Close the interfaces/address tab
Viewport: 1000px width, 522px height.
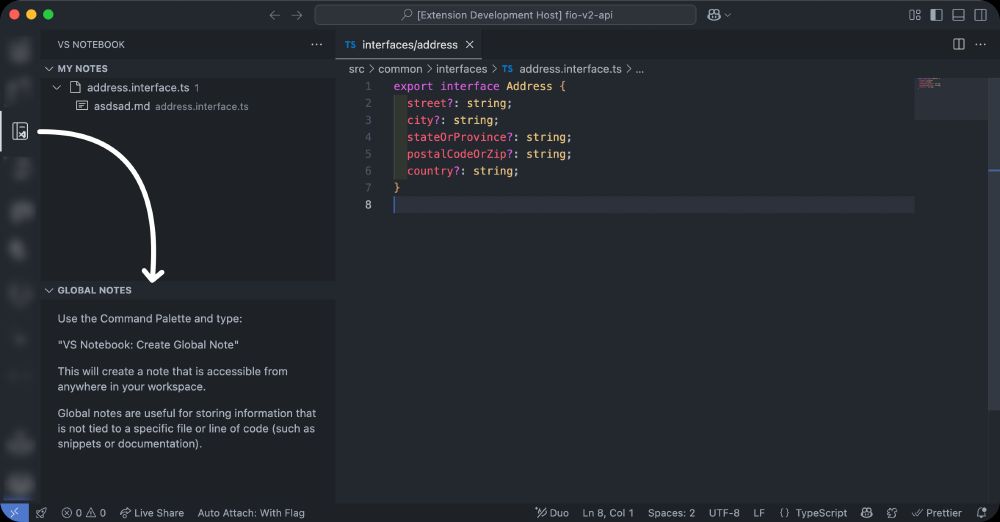(469, 45)
